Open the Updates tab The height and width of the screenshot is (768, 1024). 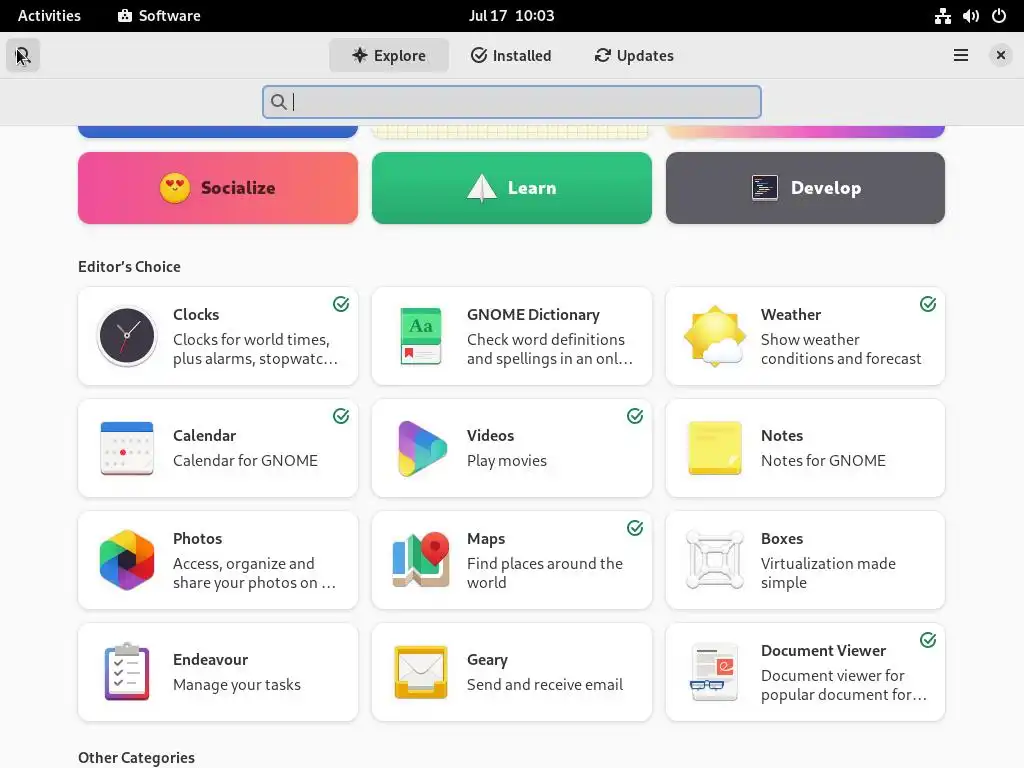pos(633,56)
